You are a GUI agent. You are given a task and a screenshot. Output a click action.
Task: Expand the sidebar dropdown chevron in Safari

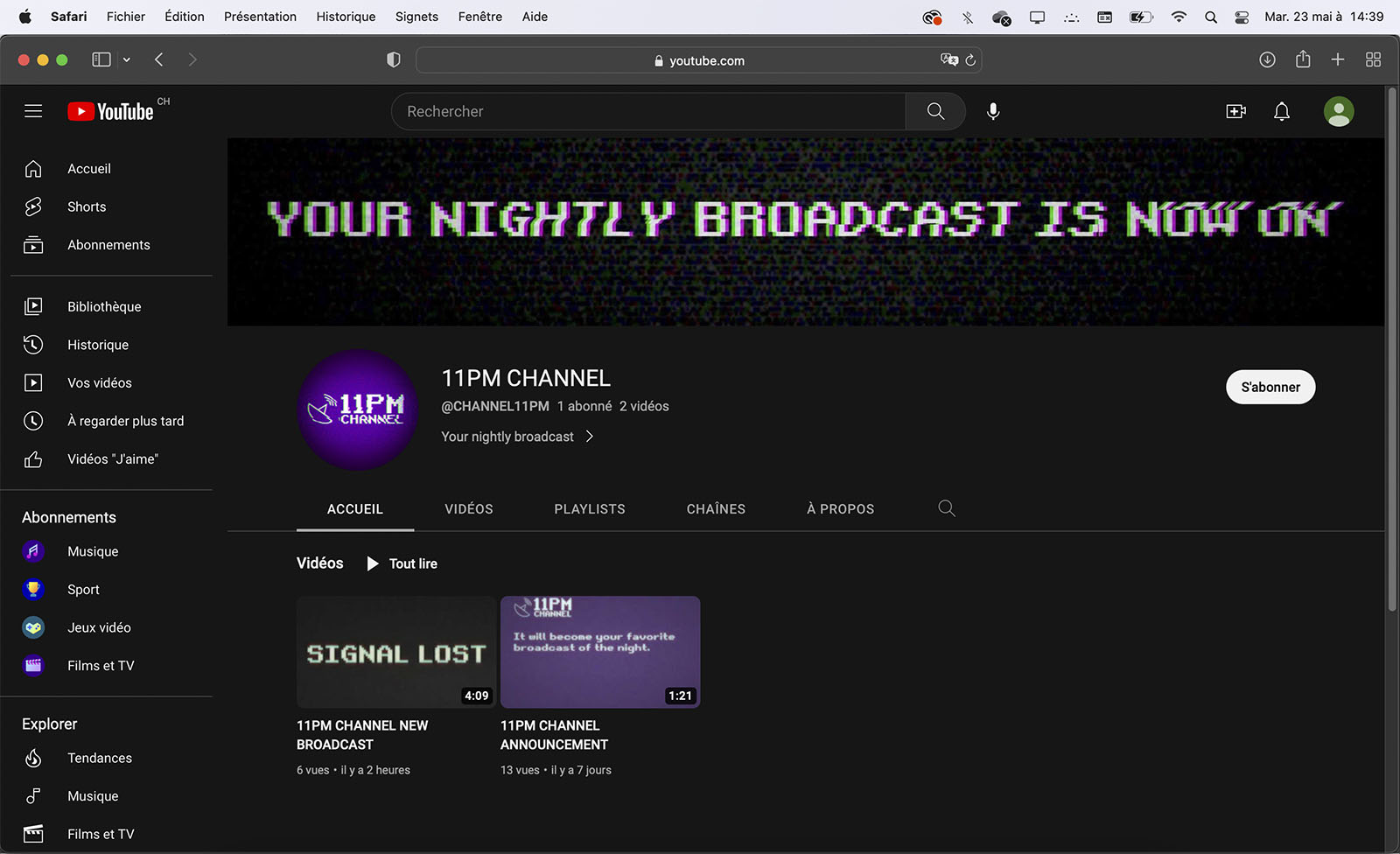point(127,59)
